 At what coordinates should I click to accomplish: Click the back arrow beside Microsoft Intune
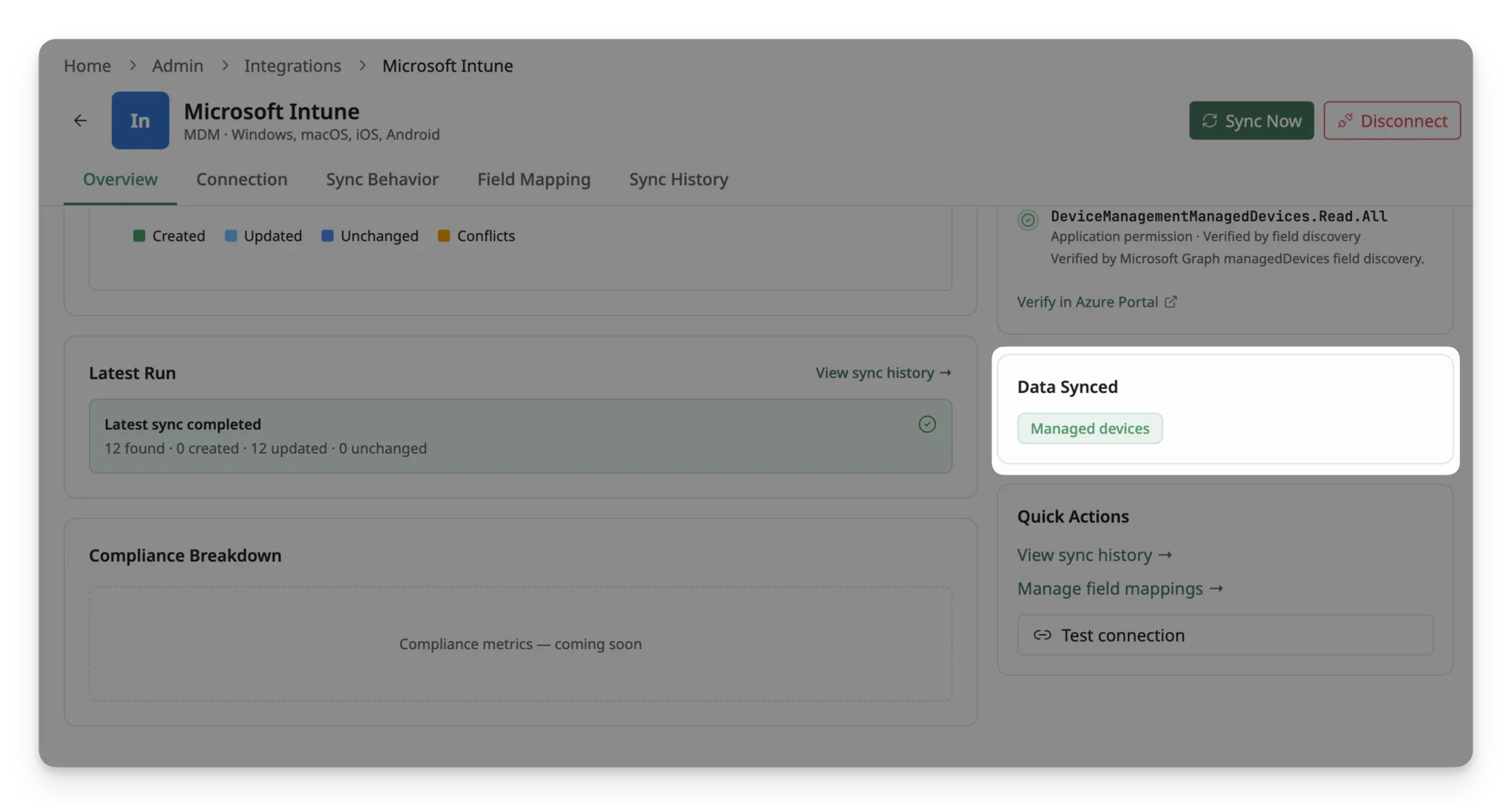[80, 121]
